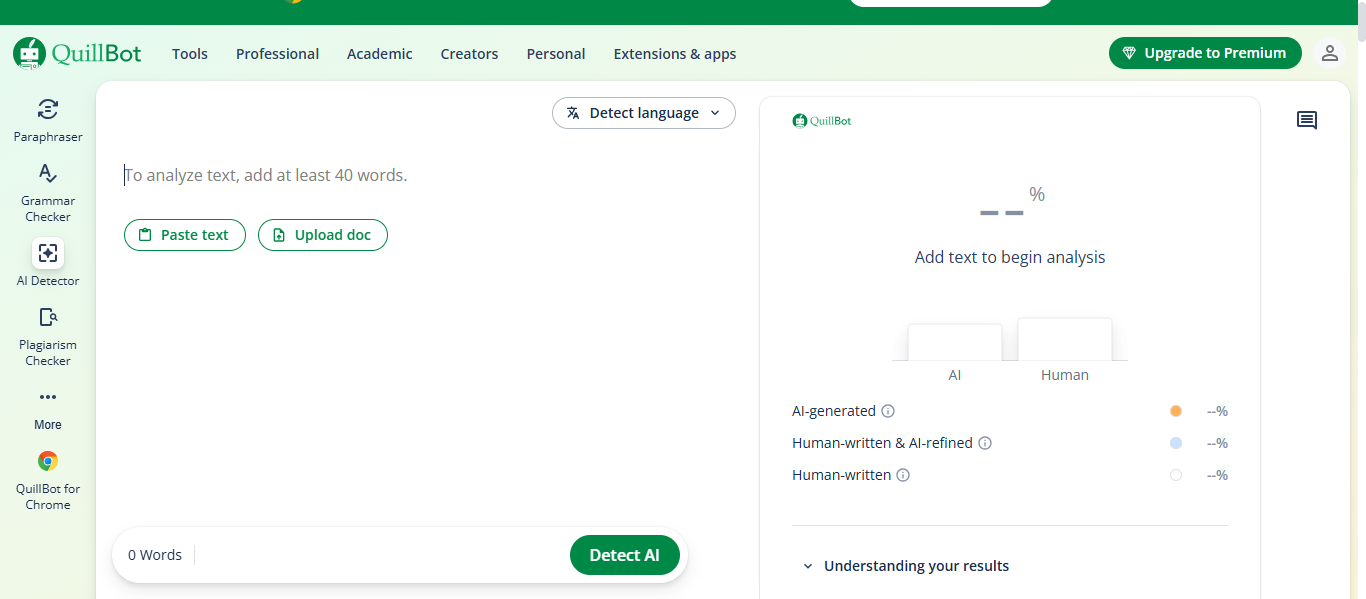Select the AI Detector sidebar icon
This screenshot has height=599, width=1366.
click(48, 253)
